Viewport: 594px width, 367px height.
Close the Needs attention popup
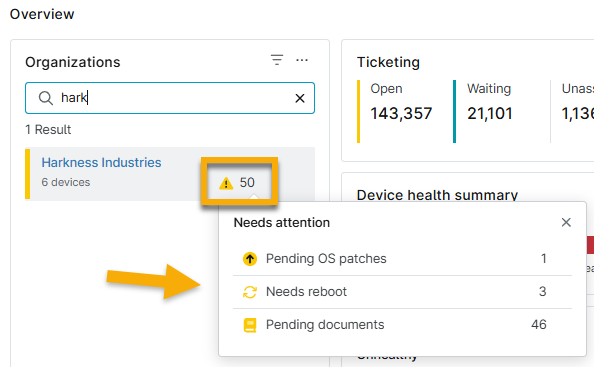(566, 222)
